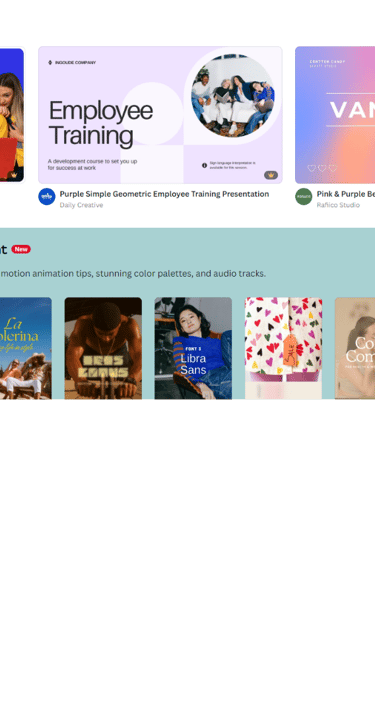Click the circular team photo in the template

point(233,95)
